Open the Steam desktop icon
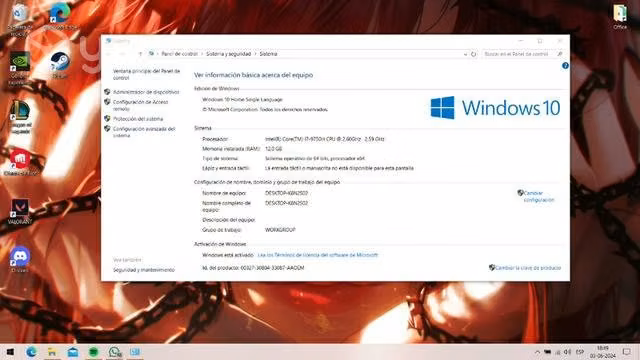Image resolution: width=640 pixels, height=360 pixels. tap(60, 65)
